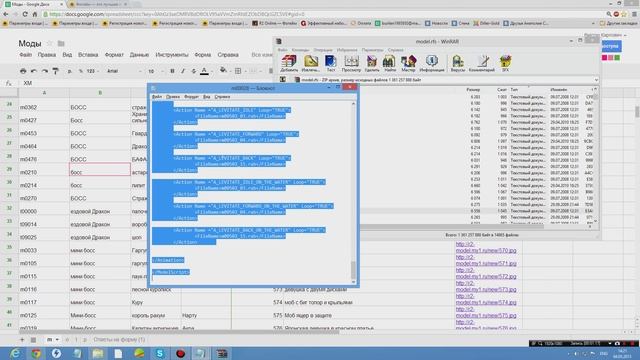Click WinRAR View (Просмотр) toolbar icon
640x360 pixels.
pos(351,63)
